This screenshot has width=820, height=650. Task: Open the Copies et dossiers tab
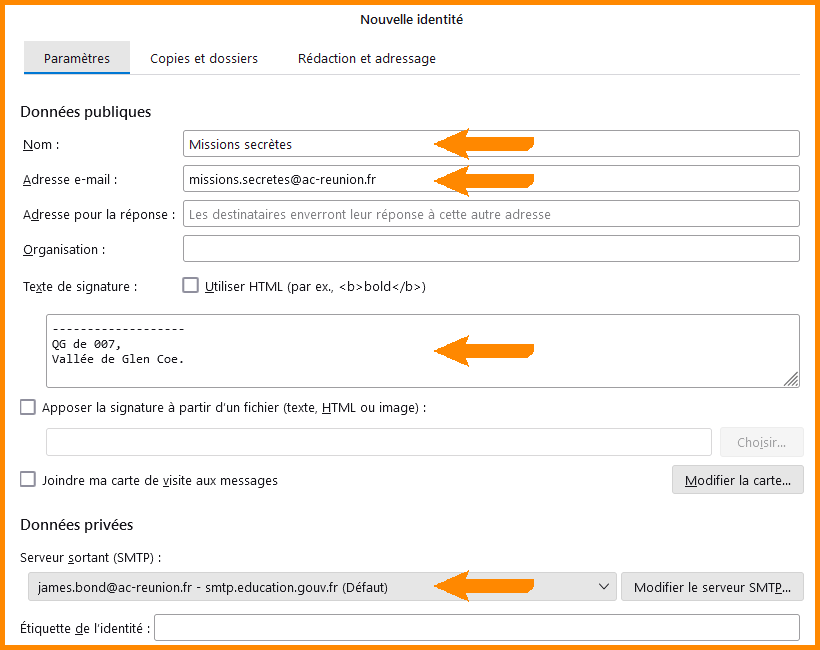(204, 58)
